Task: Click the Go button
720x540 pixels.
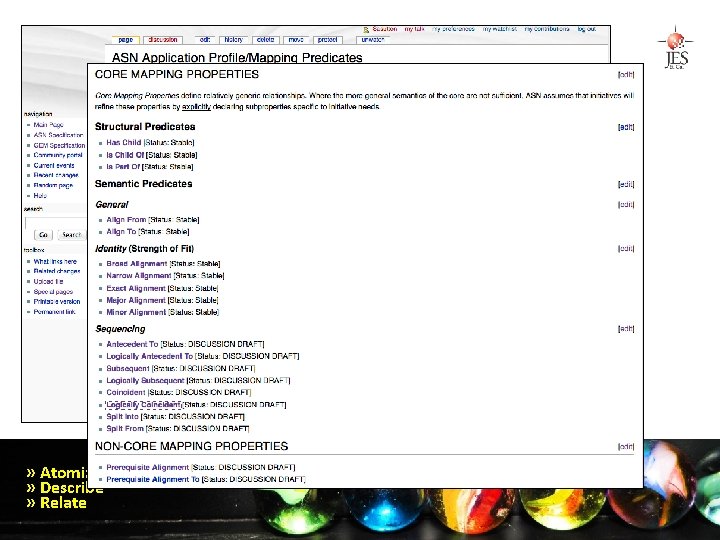Action: click(43, 235)
